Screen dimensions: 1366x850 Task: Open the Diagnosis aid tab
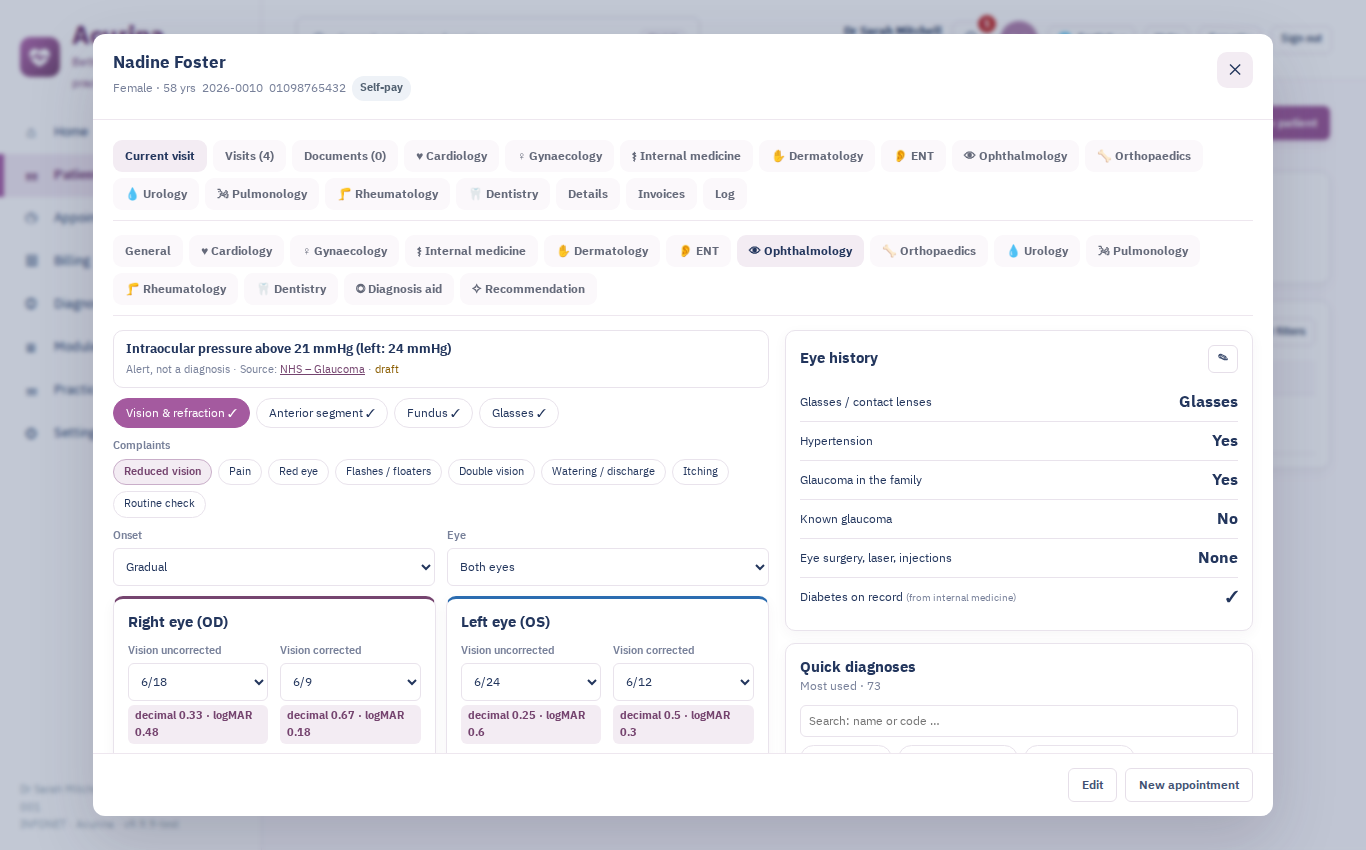399,289
